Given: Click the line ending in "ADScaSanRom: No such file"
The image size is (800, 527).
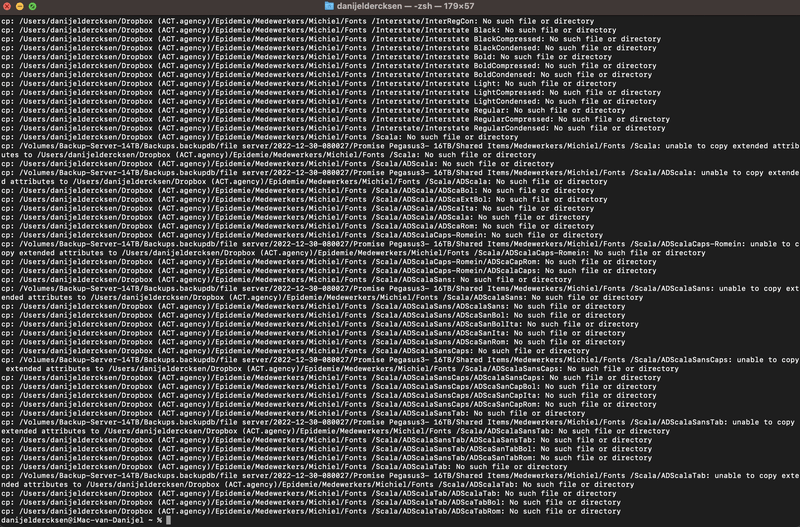Looking at the screenshot, I should point(313,342).
